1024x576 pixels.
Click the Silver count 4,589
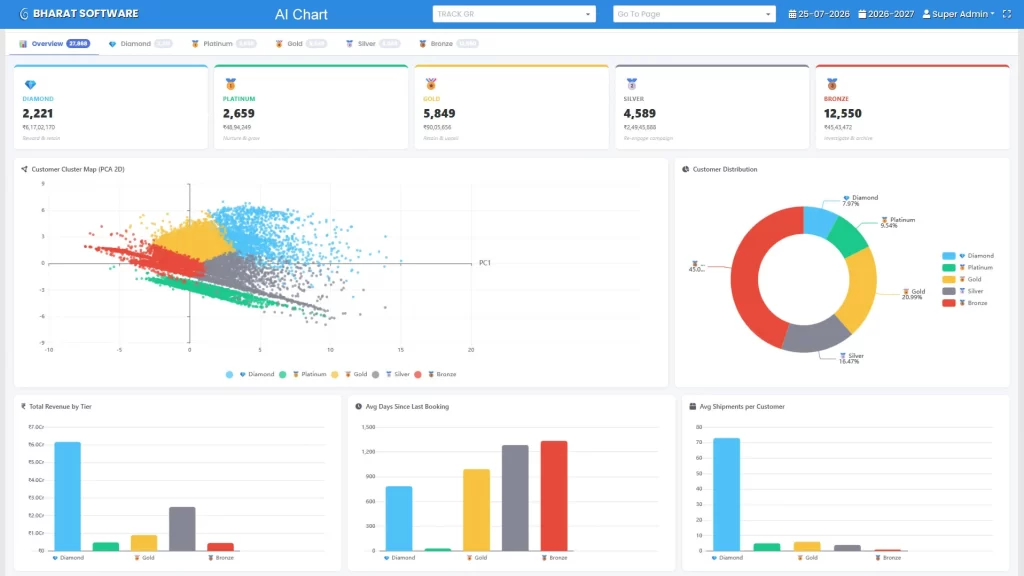point(639,114)
